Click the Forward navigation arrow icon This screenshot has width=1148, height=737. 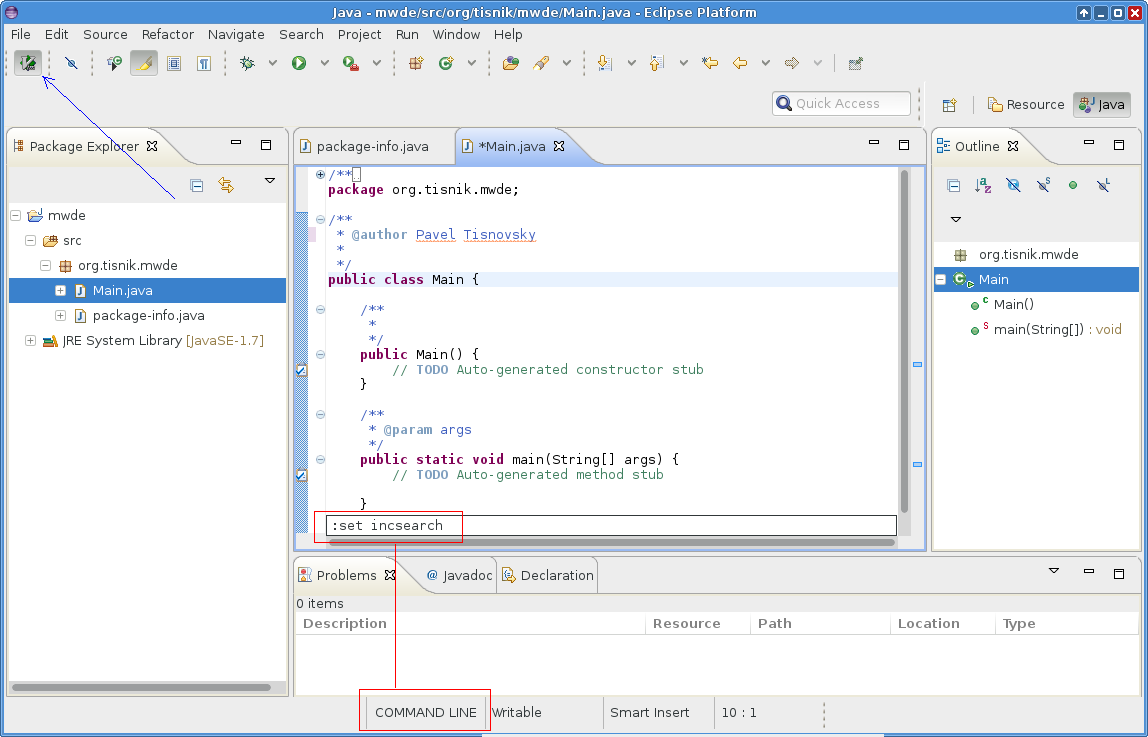791,64
